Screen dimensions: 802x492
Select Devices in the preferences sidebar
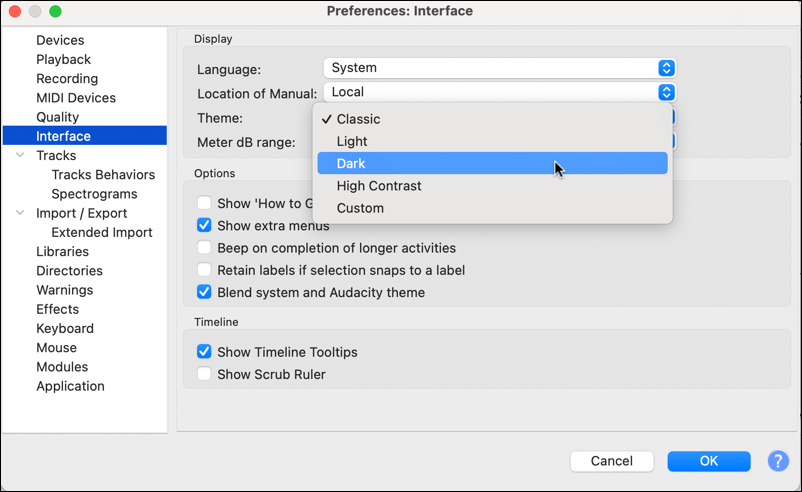tap(60, 40)
